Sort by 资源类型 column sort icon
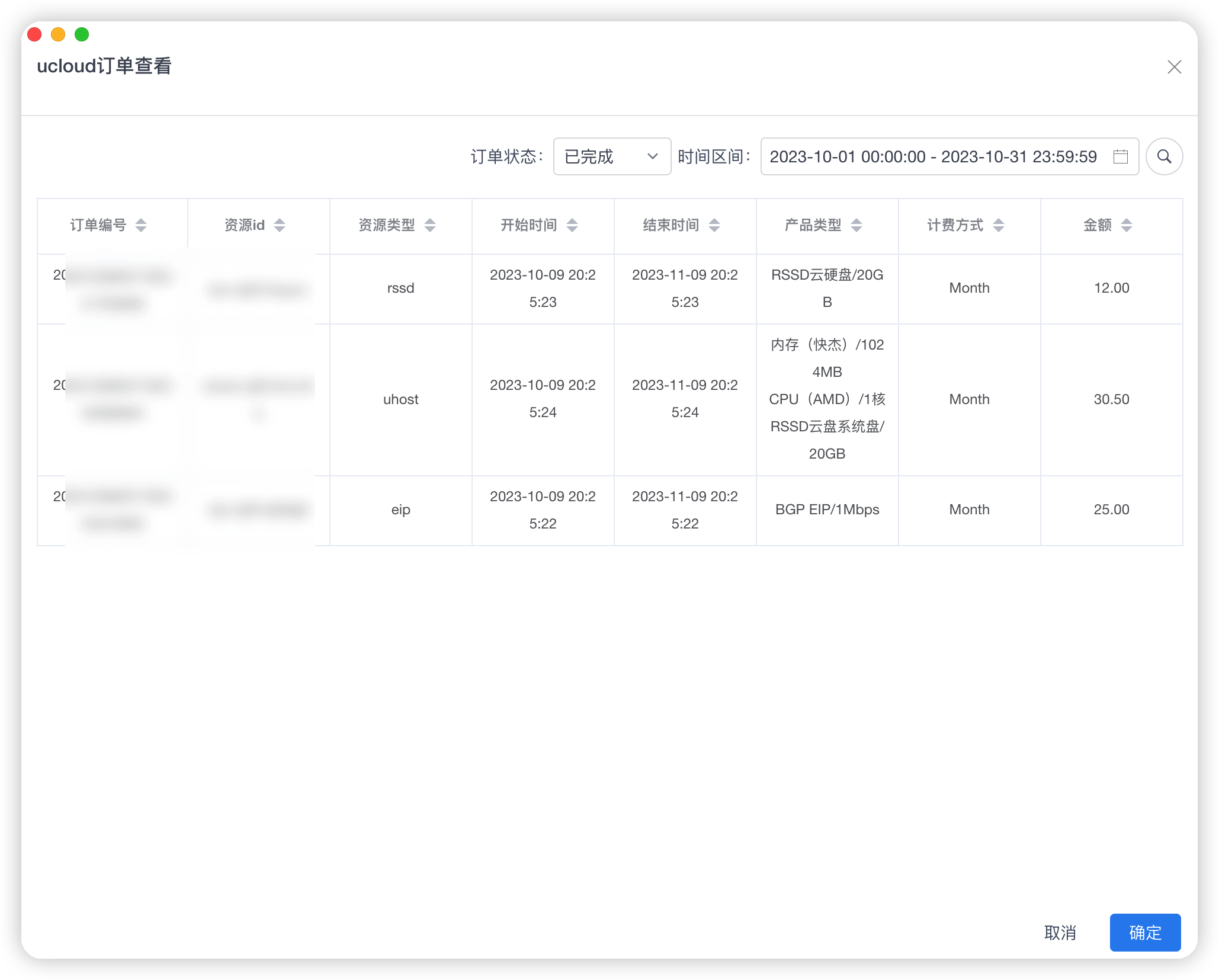The width and height of the screenshot is (1219, 980). click(430, 225)
